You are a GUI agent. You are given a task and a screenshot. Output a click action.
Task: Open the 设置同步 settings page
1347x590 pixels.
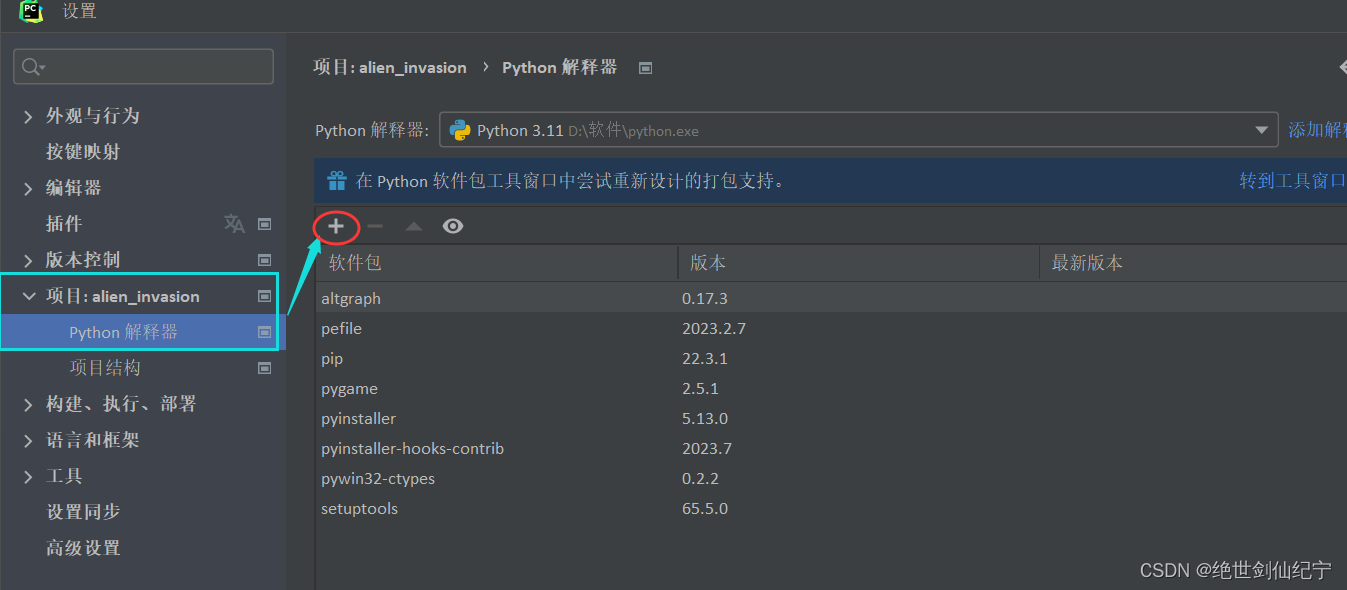pyautogui.click(x=83, y=512)
